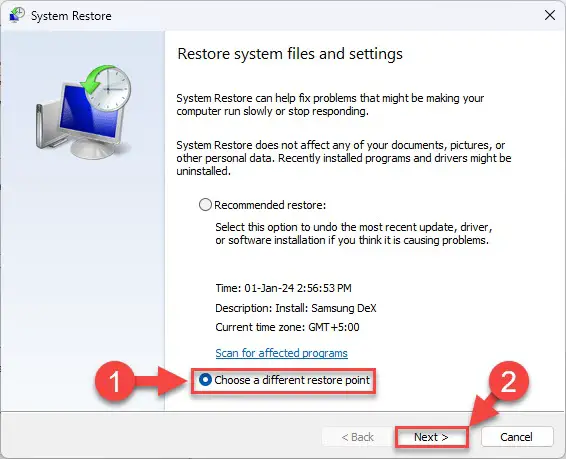Click the Next button
Screen dimensions: 566x459
tap(431, 437)
